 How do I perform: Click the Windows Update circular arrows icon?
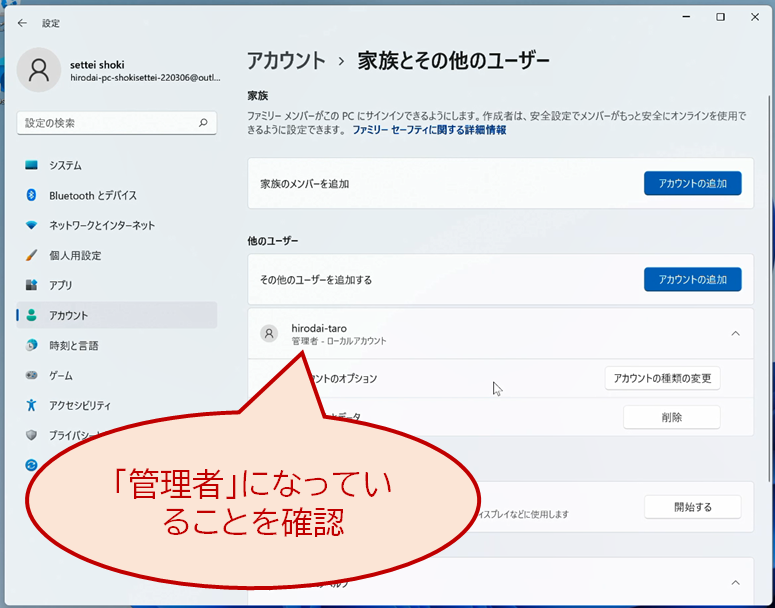[x=31, y=465]
